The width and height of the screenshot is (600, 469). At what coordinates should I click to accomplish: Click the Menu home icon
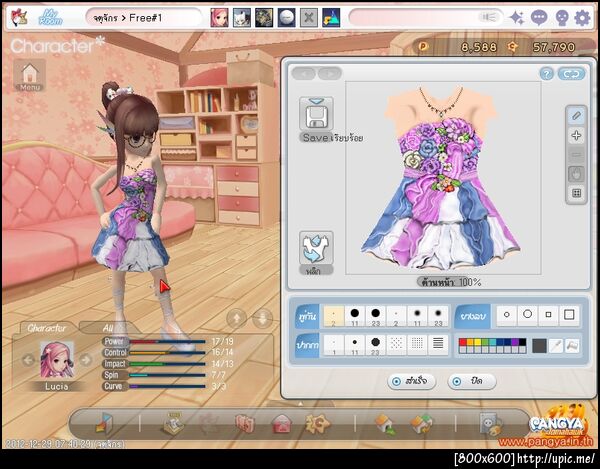pos(30,75)
